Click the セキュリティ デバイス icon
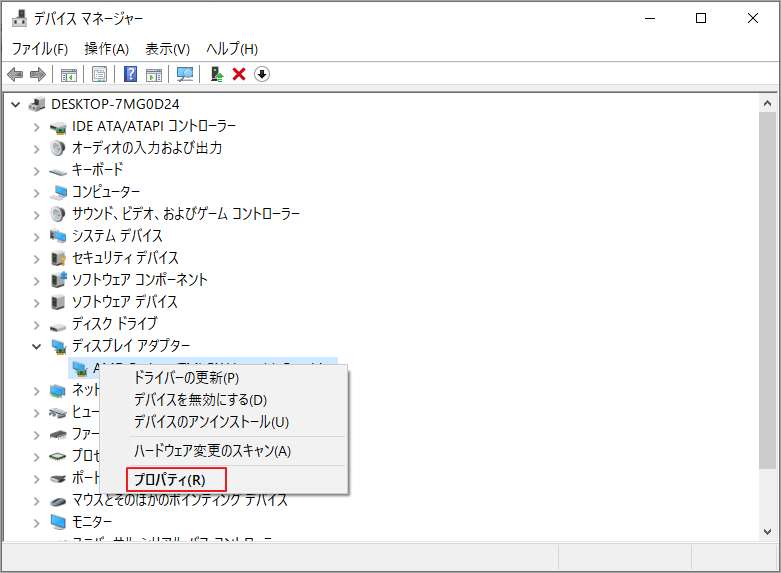Viewport: 781px width, 573px height. (58, 258)
